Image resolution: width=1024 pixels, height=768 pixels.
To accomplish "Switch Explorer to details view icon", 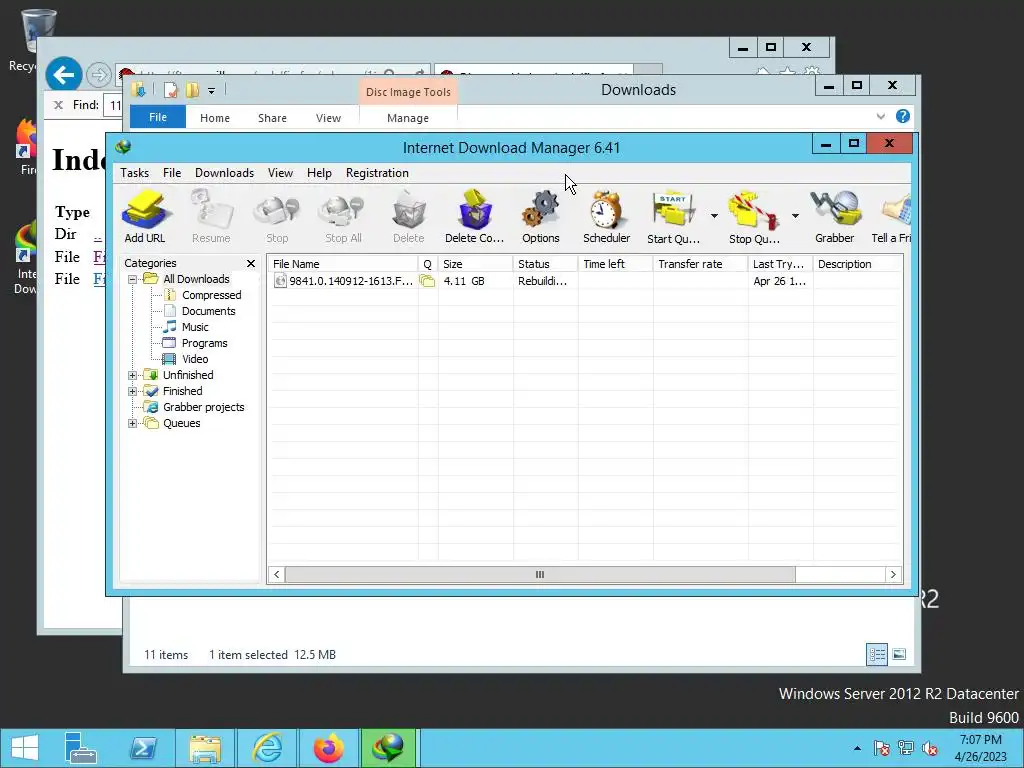I will (877, 654).
